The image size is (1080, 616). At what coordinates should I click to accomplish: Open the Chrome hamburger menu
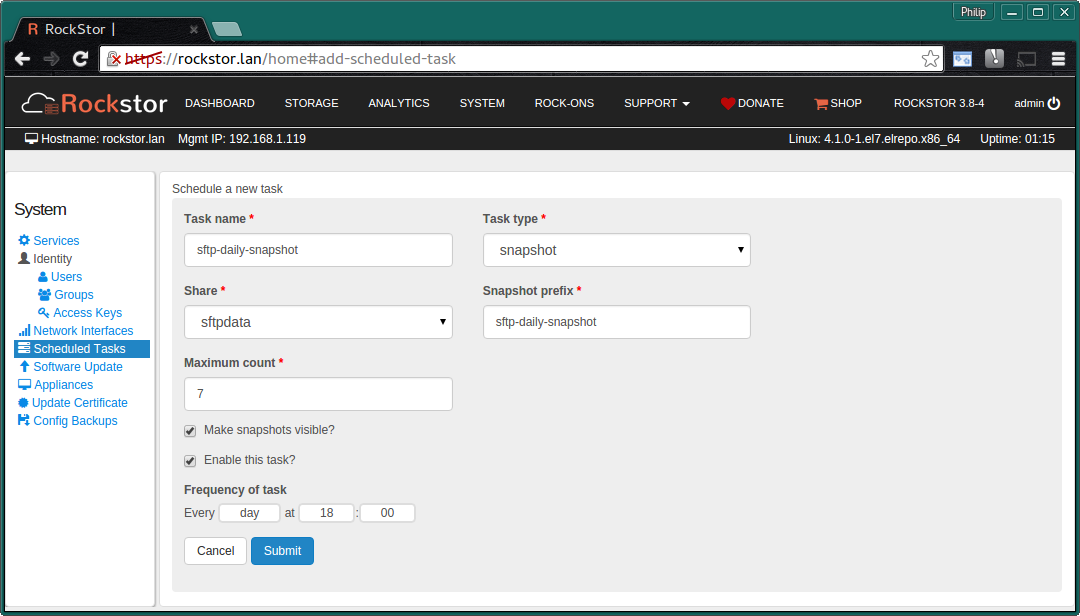pyautogui.click(x=1059, y=59)
